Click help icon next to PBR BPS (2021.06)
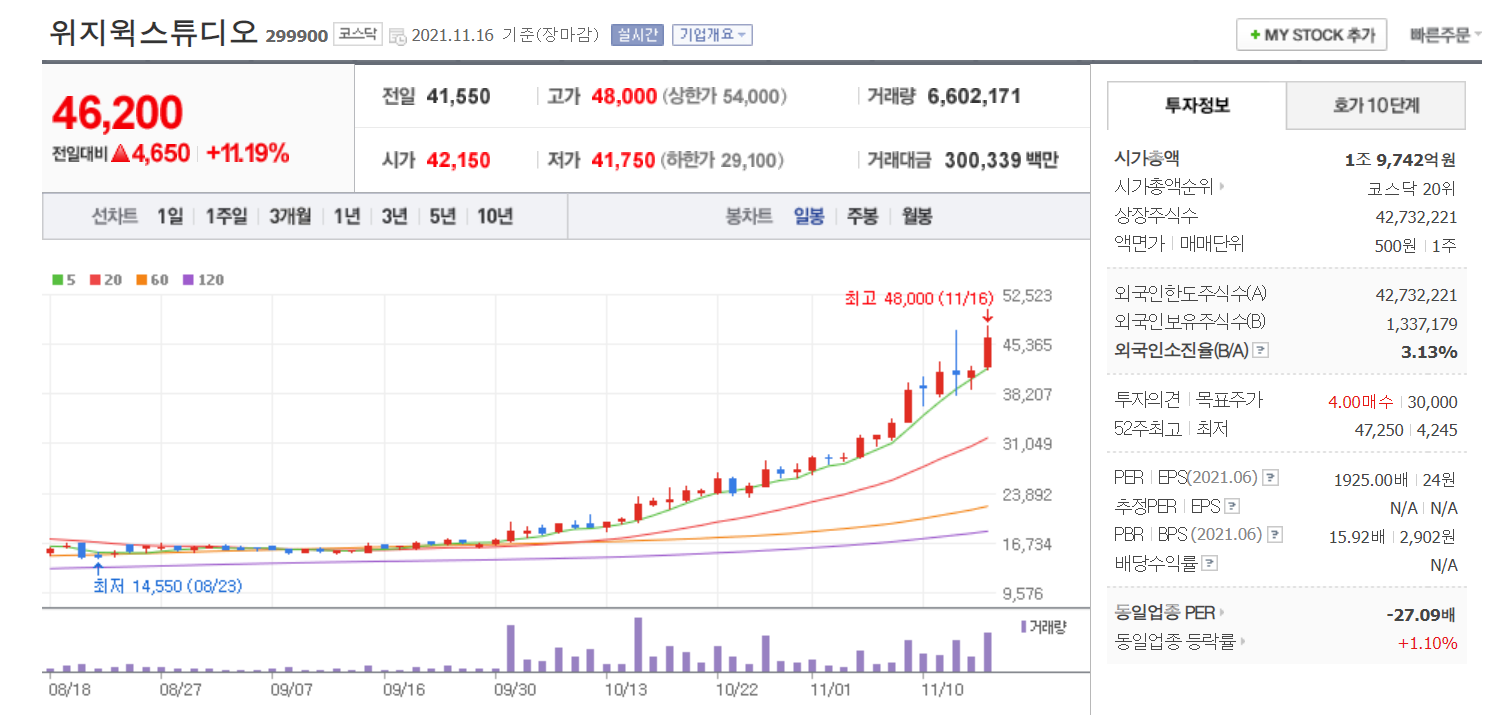This screenshot has height=715, width=1506. [x=1276, y=535]
